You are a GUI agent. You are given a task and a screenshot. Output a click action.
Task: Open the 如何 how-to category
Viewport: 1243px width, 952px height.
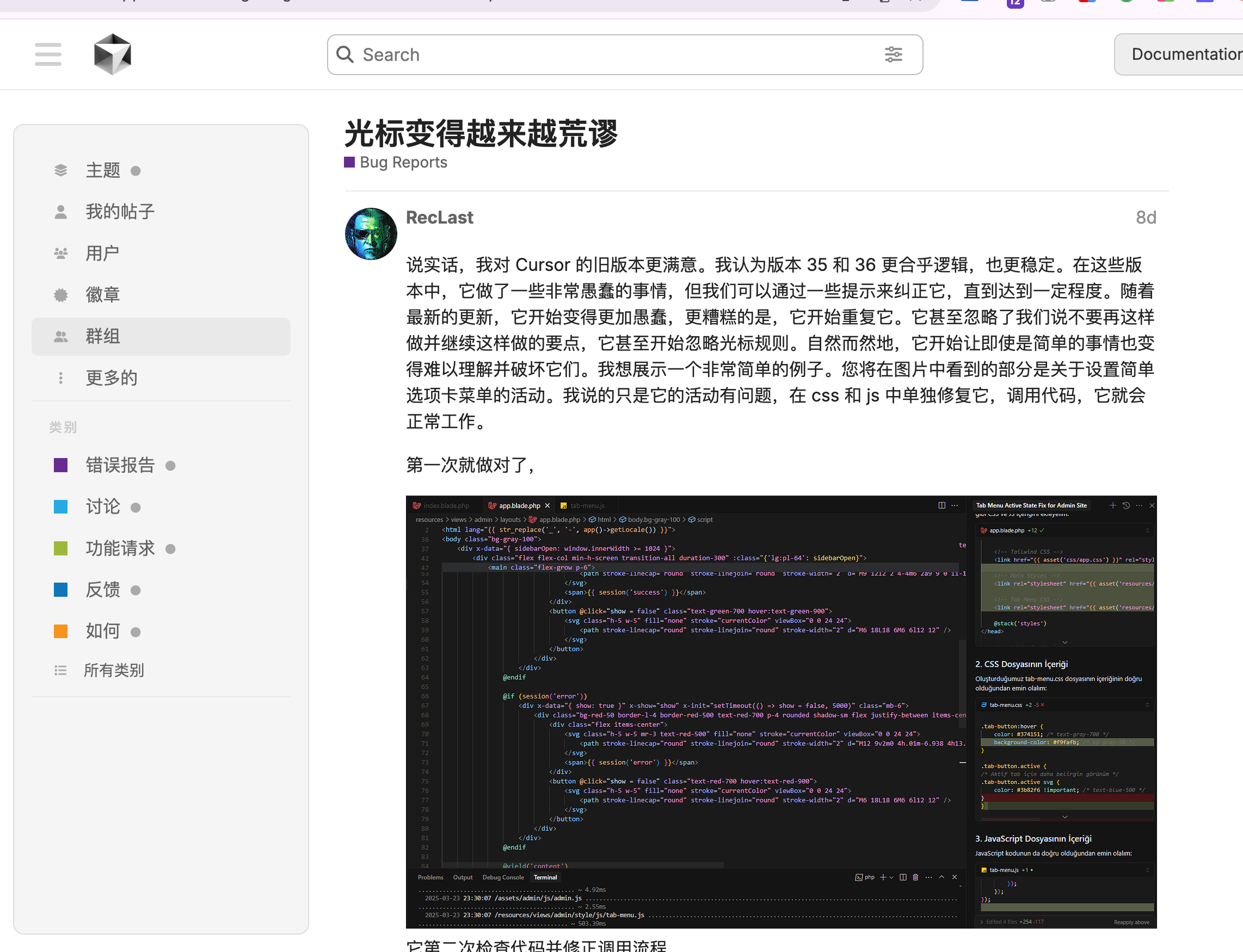coord(103,631)
